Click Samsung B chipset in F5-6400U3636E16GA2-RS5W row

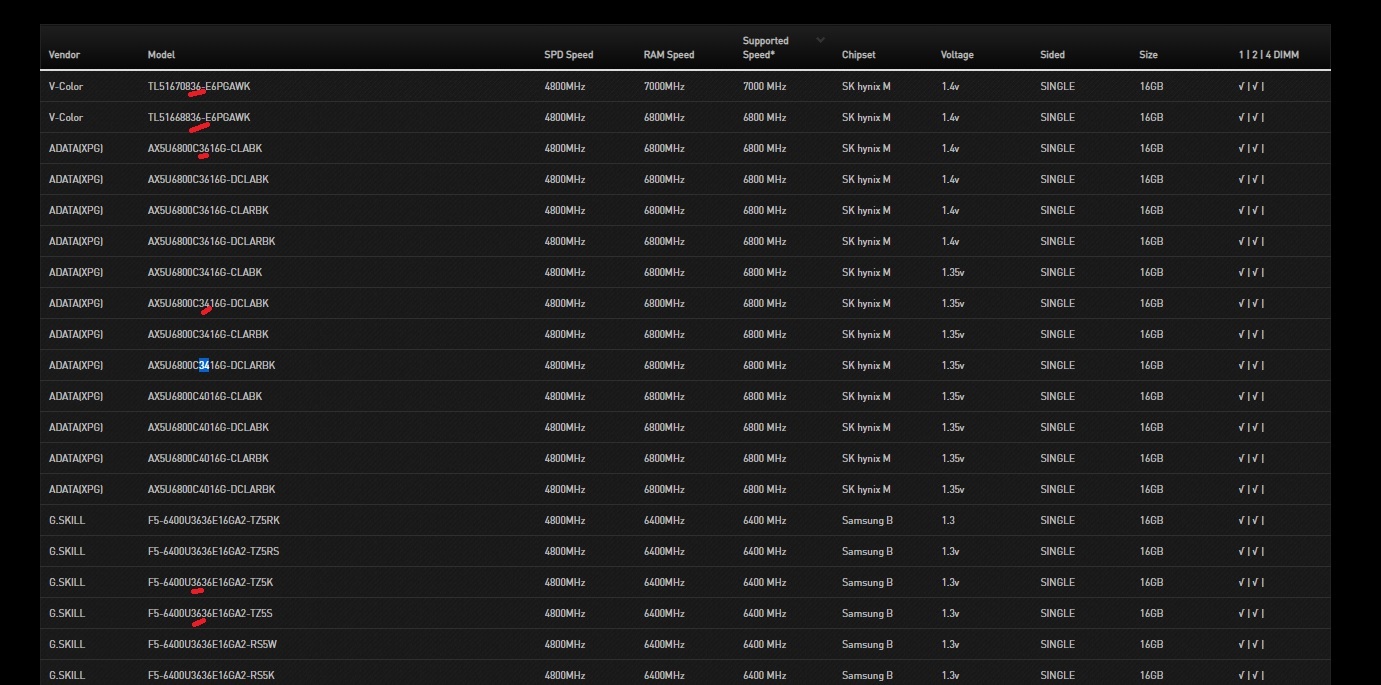(867, 645)
